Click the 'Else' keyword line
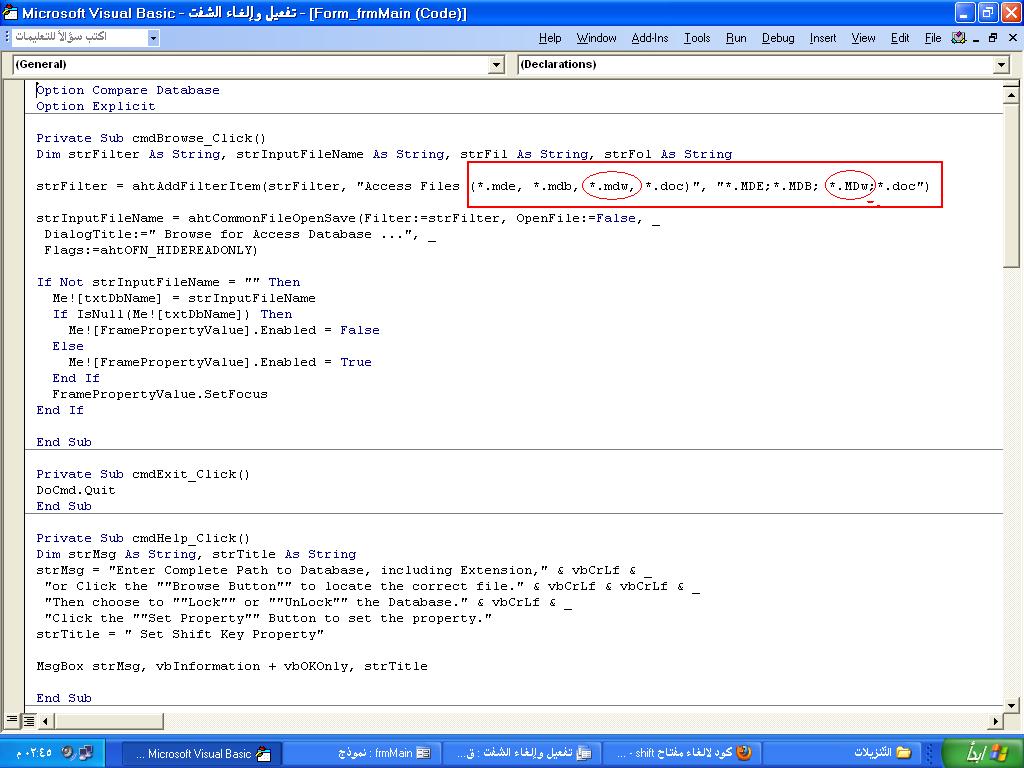This screenshot has height=768, width=1024. tap(68, 346)
